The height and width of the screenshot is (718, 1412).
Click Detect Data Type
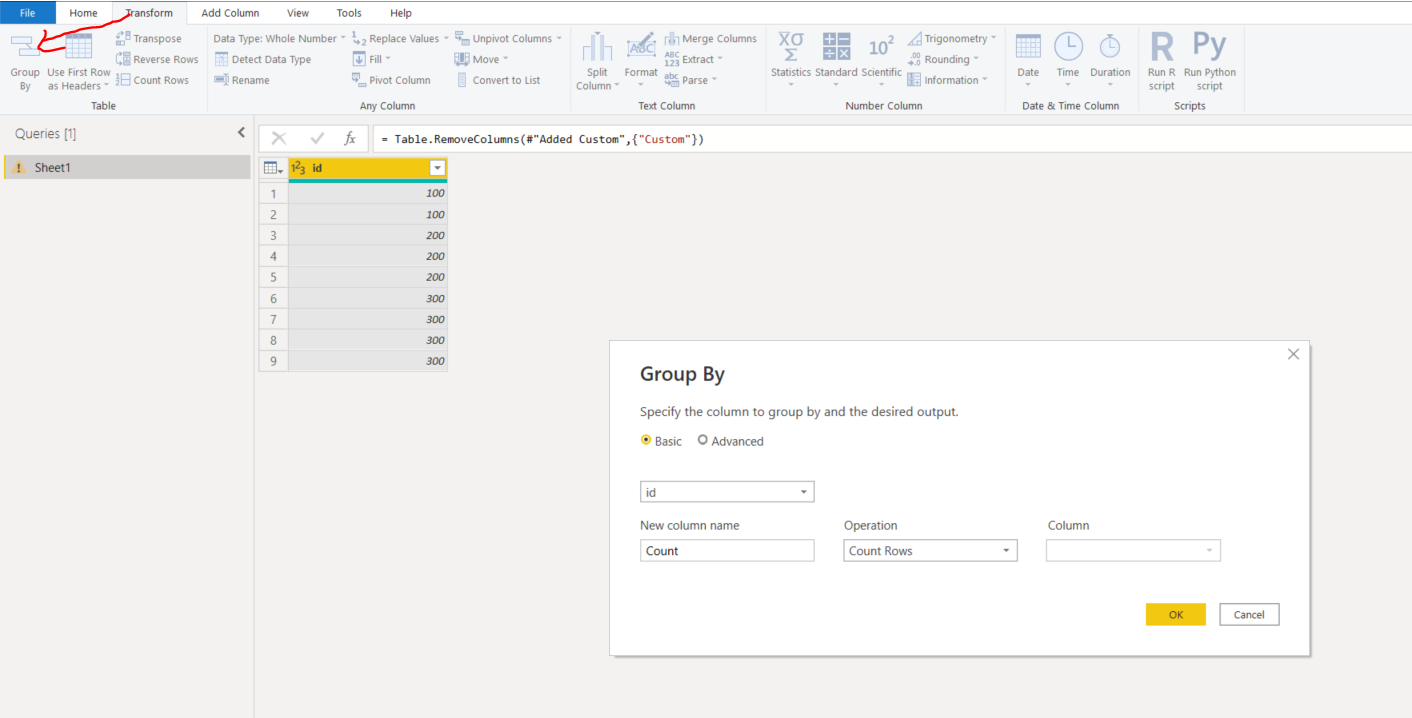click(x=263, y=59)
